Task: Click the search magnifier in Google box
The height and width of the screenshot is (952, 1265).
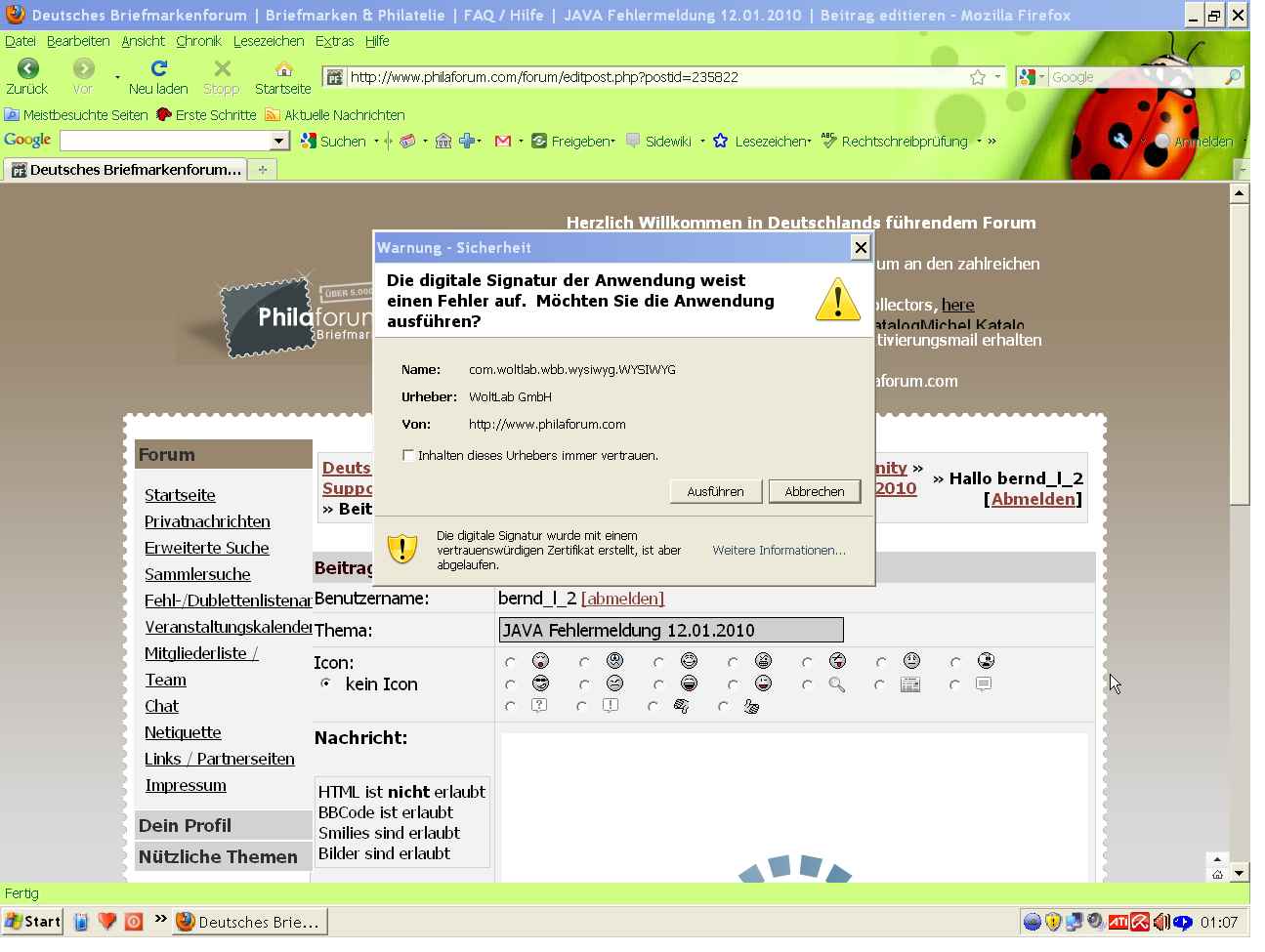Action: [1233, 77]
